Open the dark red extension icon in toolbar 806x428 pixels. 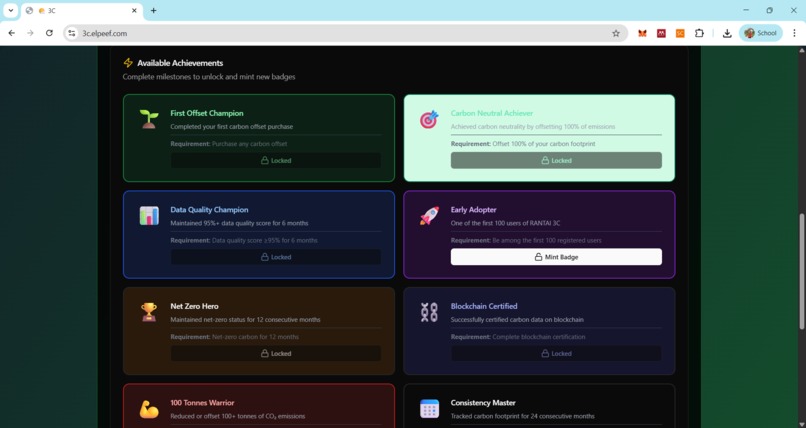tap(661, 33)
